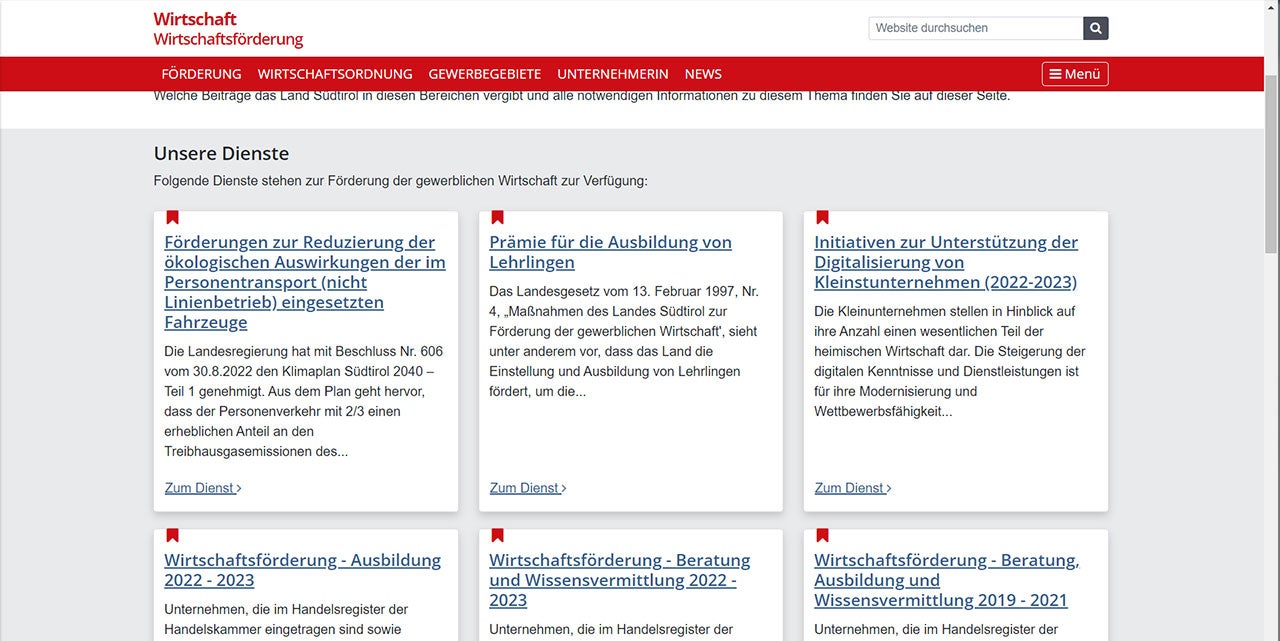Open Wirtschaftsförderung - Beratung, Ausbildung 2019 - 2021 link
1280x641 pixels.
(x=947, y=580)
